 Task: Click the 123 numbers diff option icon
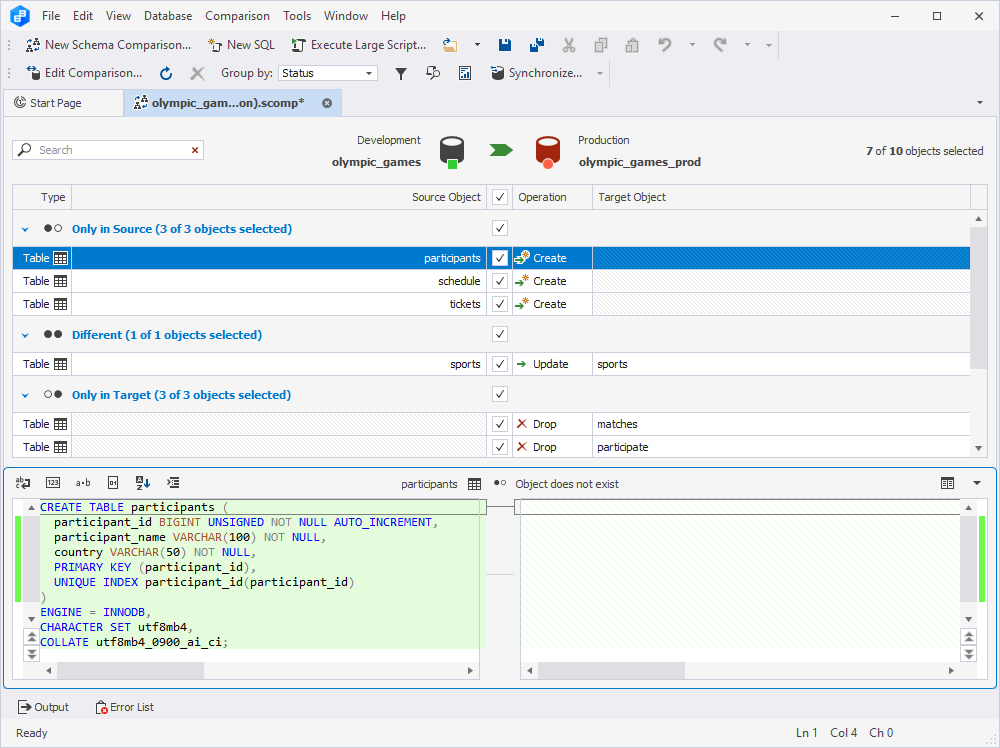click(53, 483)
